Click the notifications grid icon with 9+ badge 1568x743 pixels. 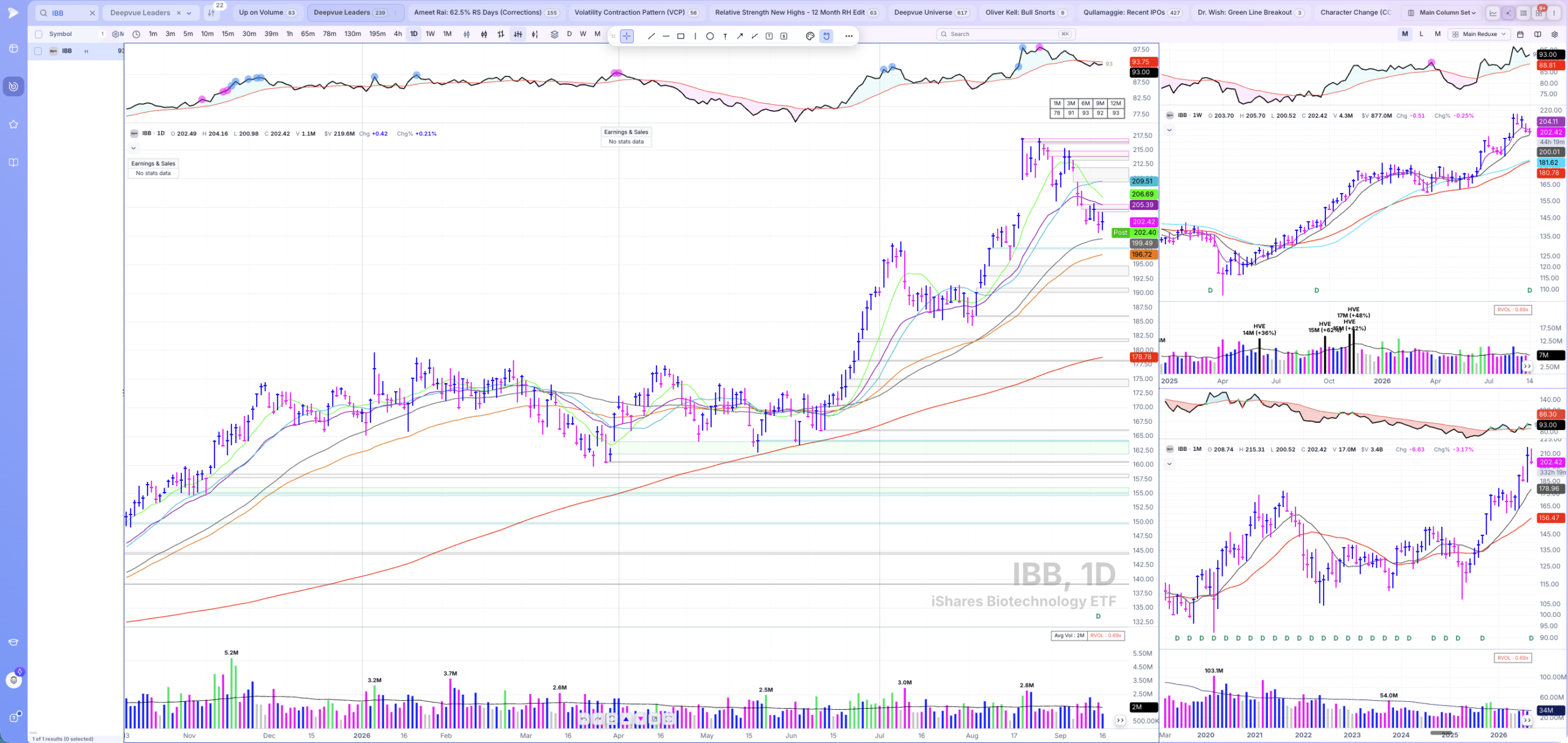(x=1539, y=13)
